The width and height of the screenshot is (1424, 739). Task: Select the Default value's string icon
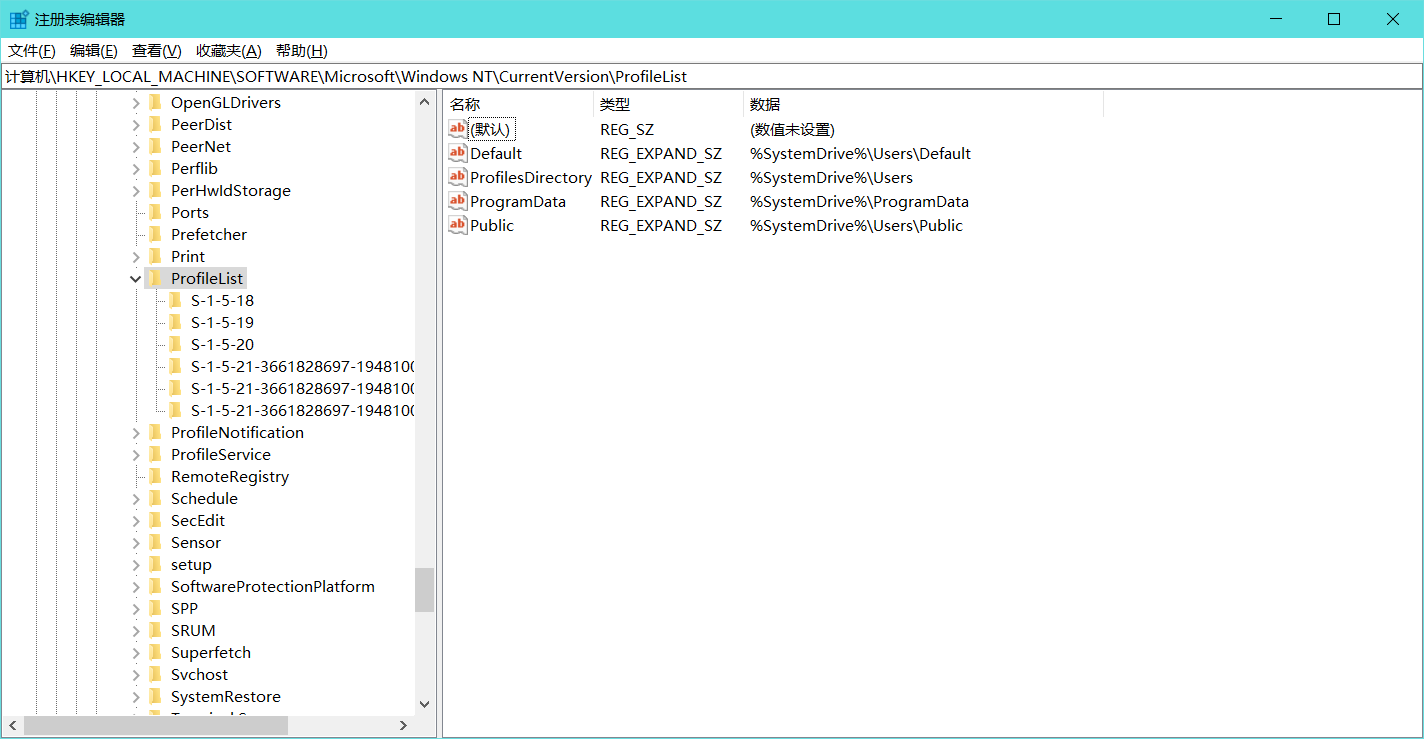click(x=457, y=153)
